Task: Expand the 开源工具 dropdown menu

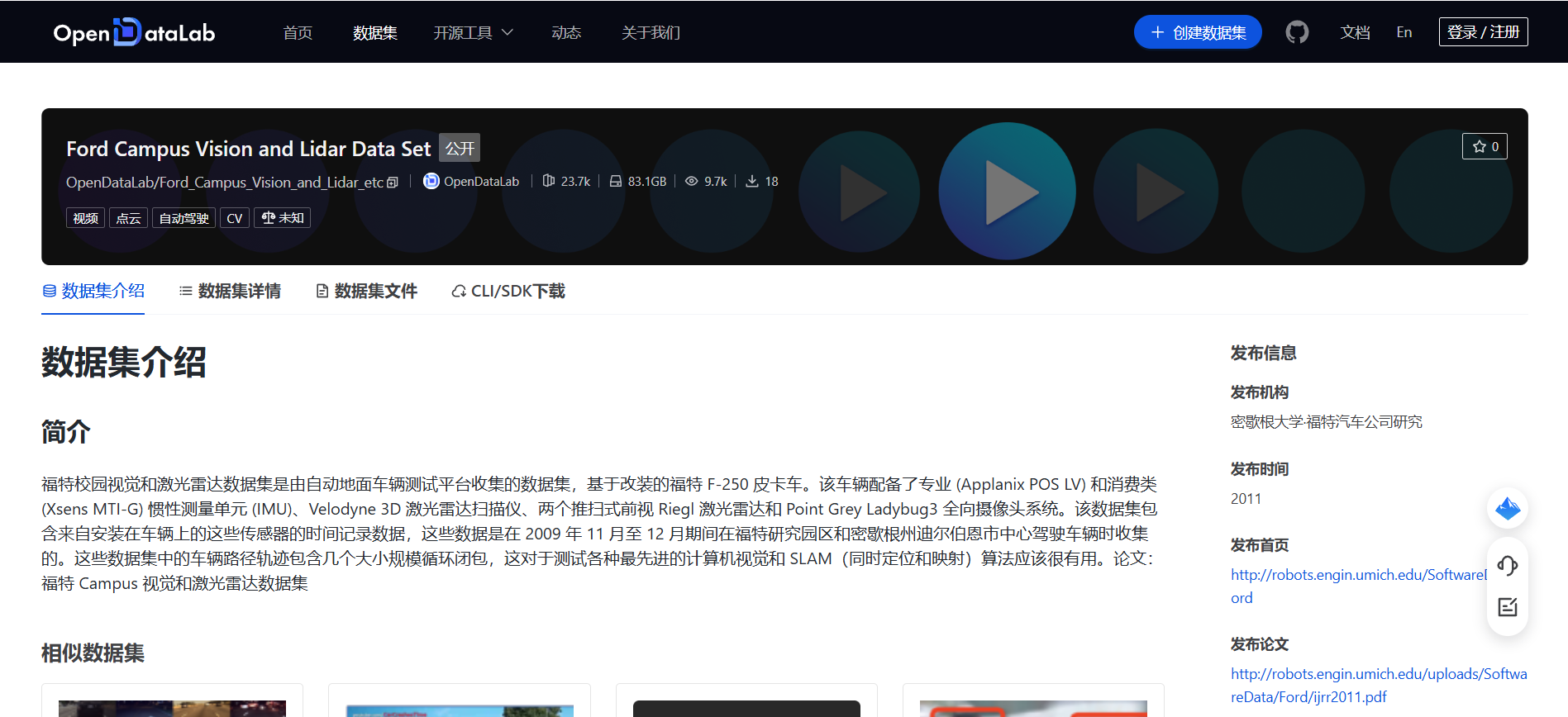Action: 473,32
